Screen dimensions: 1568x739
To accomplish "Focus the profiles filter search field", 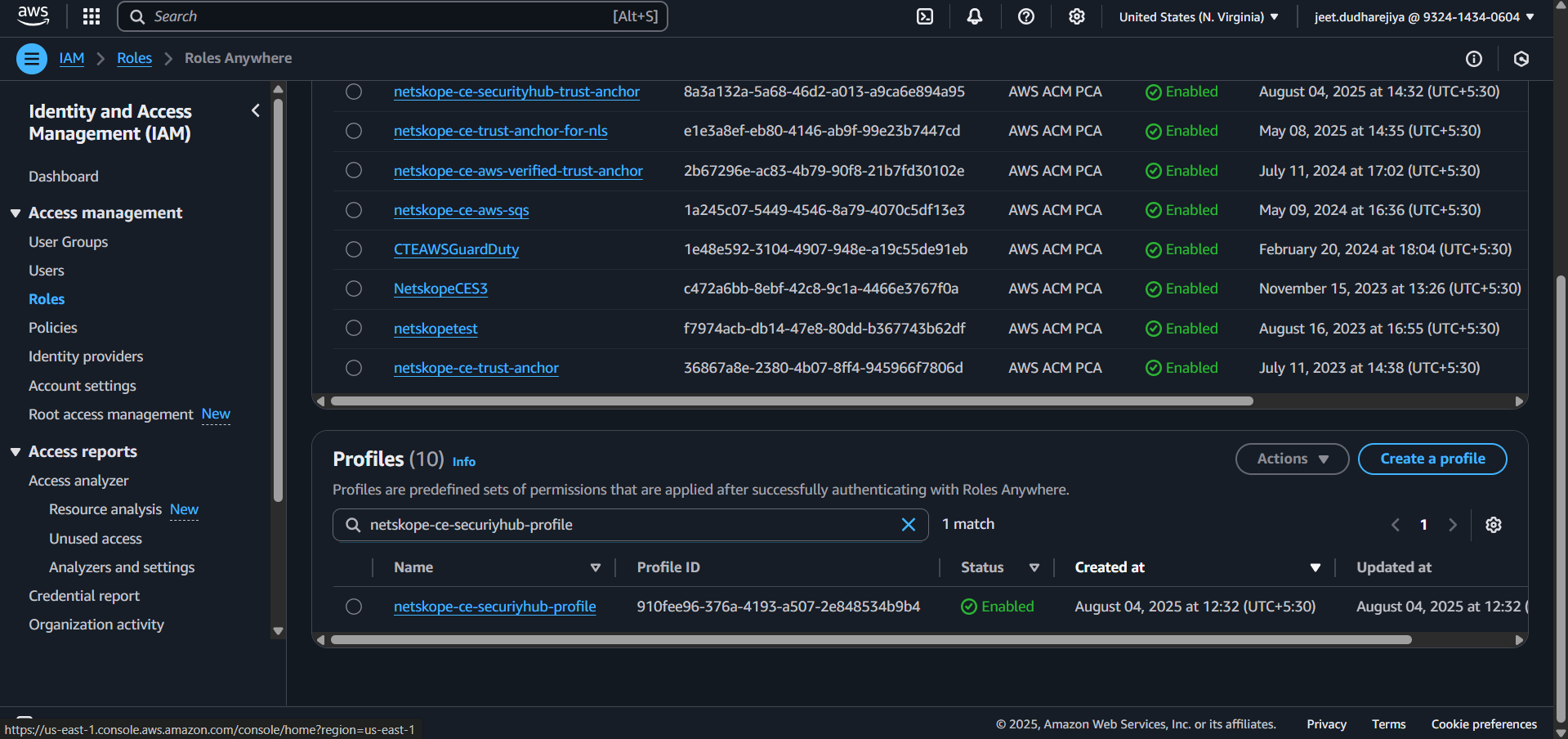I will click(631, 525).
